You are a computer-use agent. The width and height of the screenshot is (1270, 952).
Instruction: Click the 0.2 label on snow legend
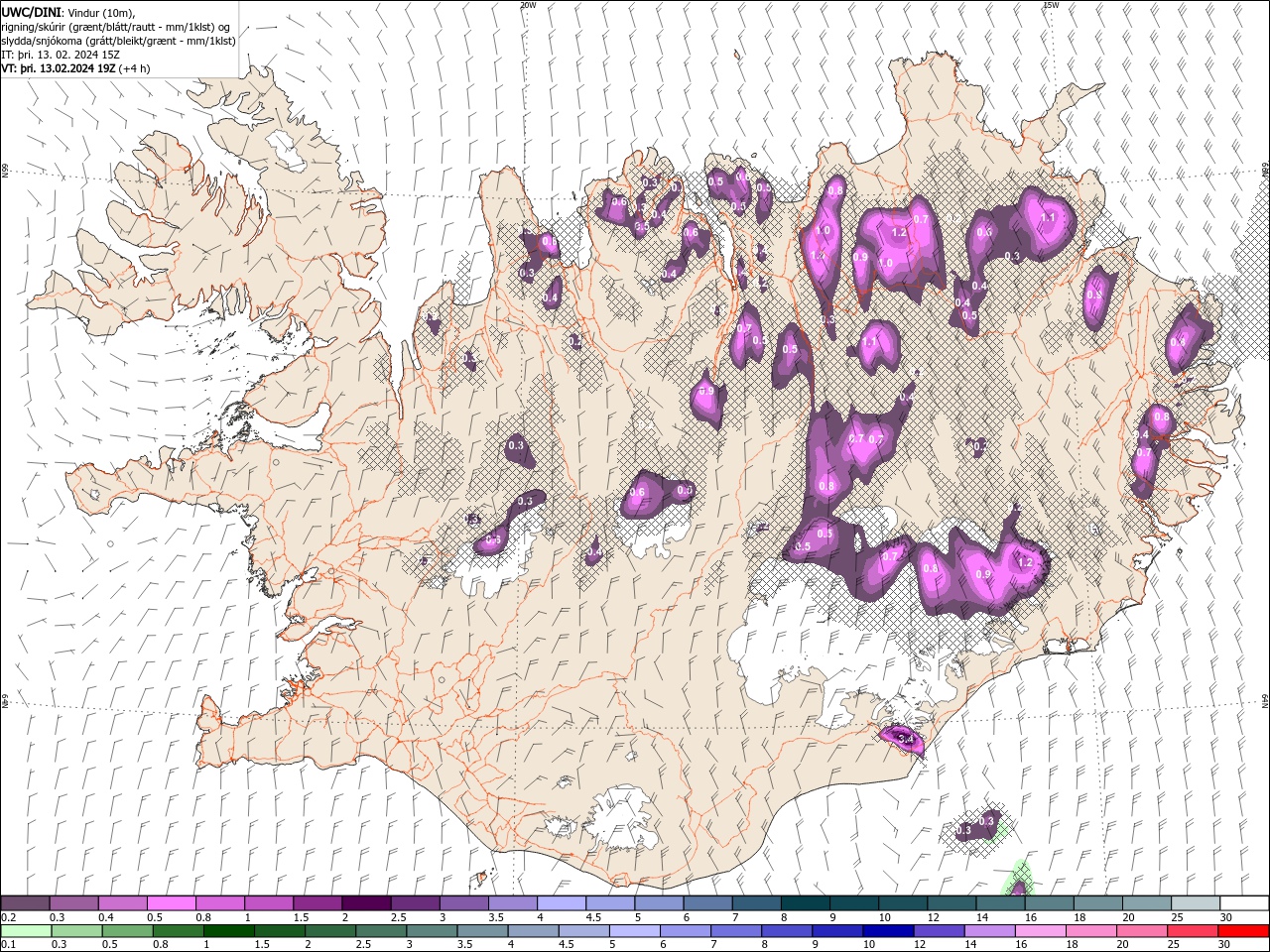click(x=8, y=917)
